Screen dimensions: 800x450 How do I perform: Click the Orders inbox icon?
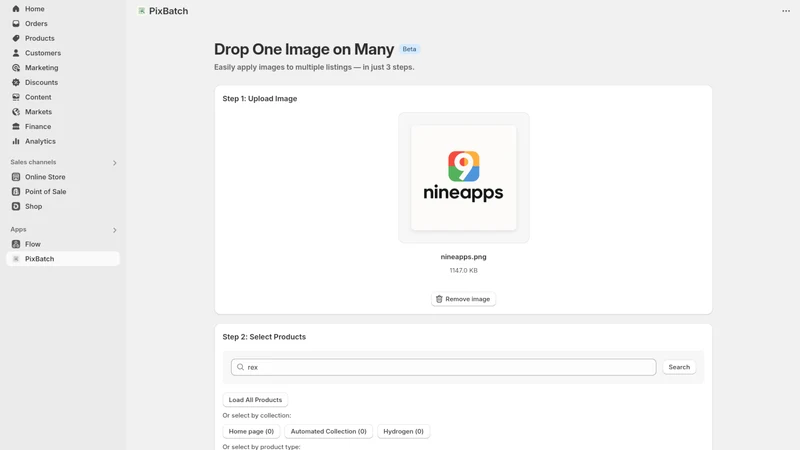click(16, 23)
